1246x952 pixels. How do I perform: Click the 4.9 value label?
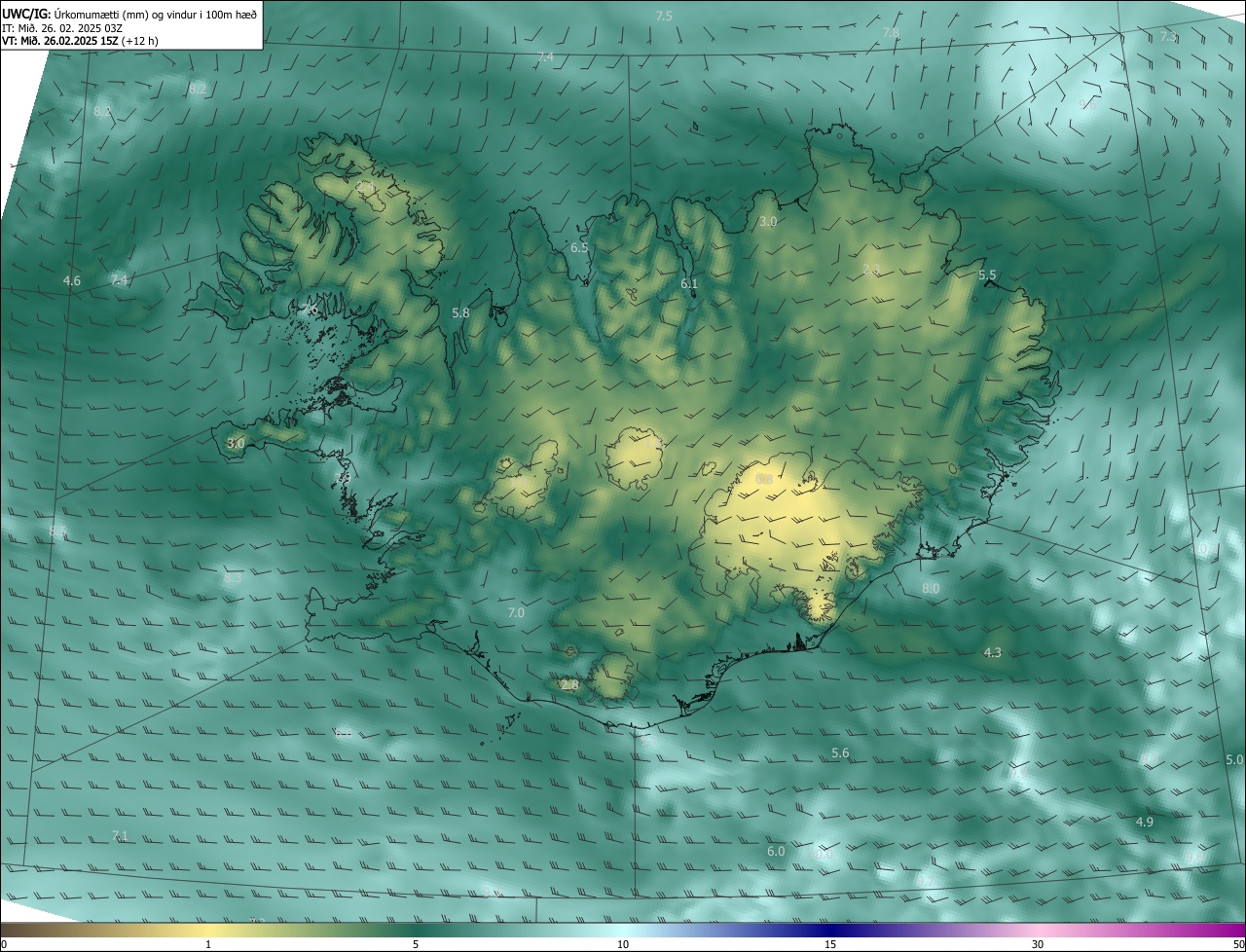1145,823
